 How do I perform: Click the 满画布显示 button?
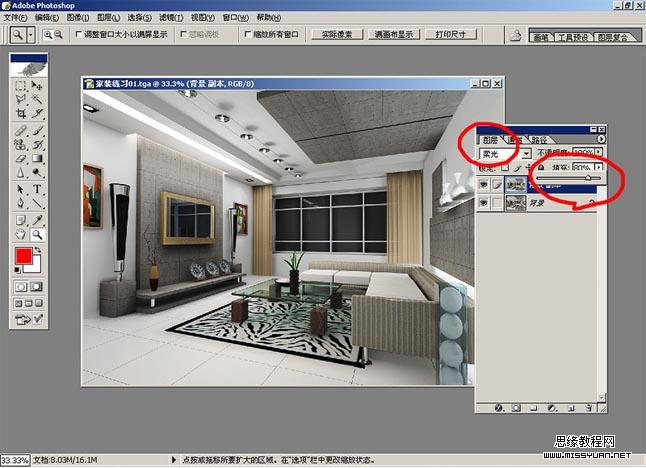click(x=393, y=35)
